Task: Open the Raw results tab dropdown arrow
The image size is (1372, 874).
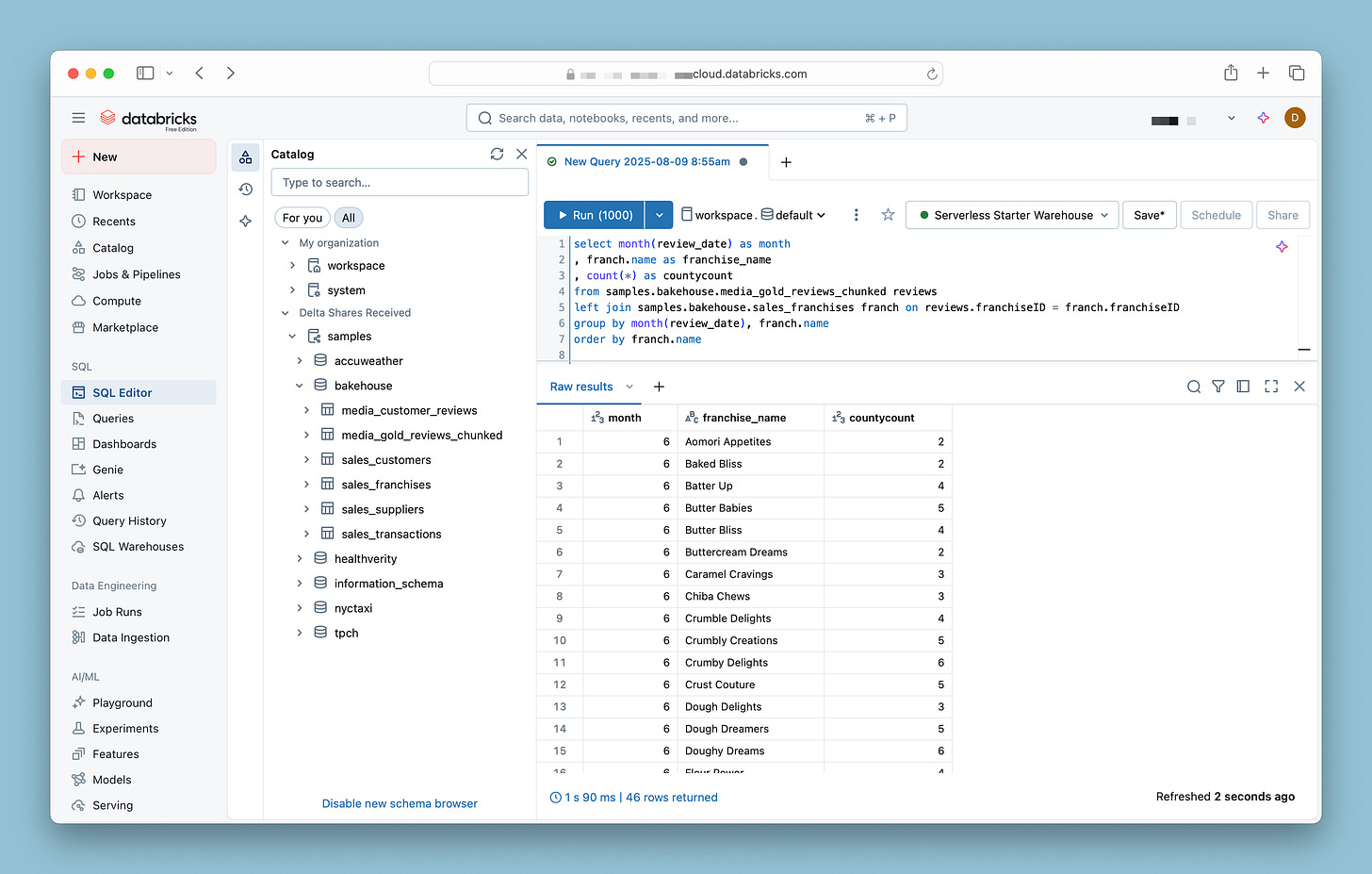Action: [x=629, y=387]
